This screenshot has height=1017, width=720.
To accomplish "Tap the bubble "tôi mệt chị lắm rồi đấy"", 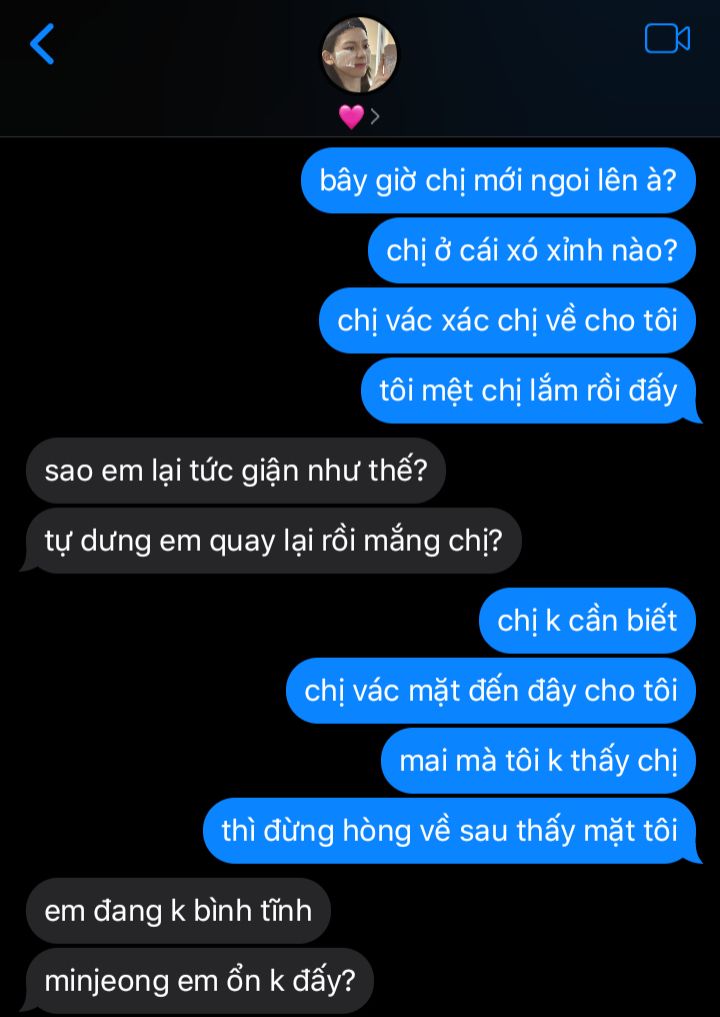I will pos(529,390).
